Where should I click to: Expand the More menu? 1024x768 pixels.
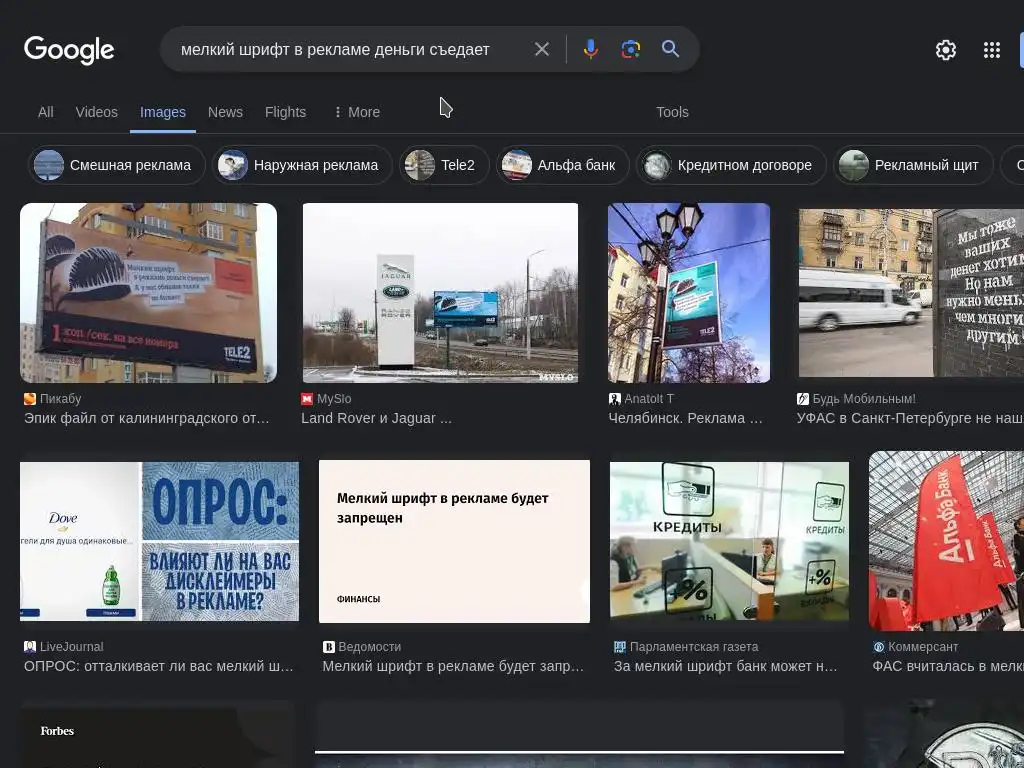click(357, 112)
